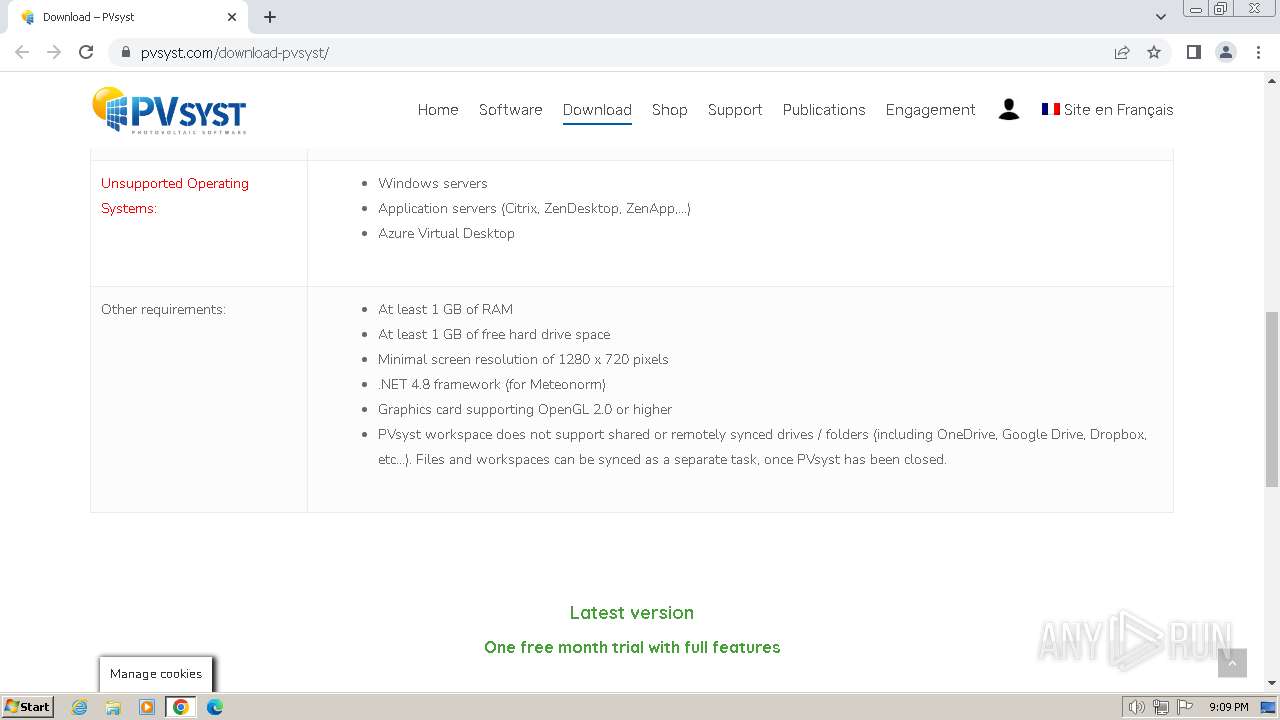Toggle the browser side panel
Screen dimensions: 1280x720
pyautogui.click(x=1193, y=52)
